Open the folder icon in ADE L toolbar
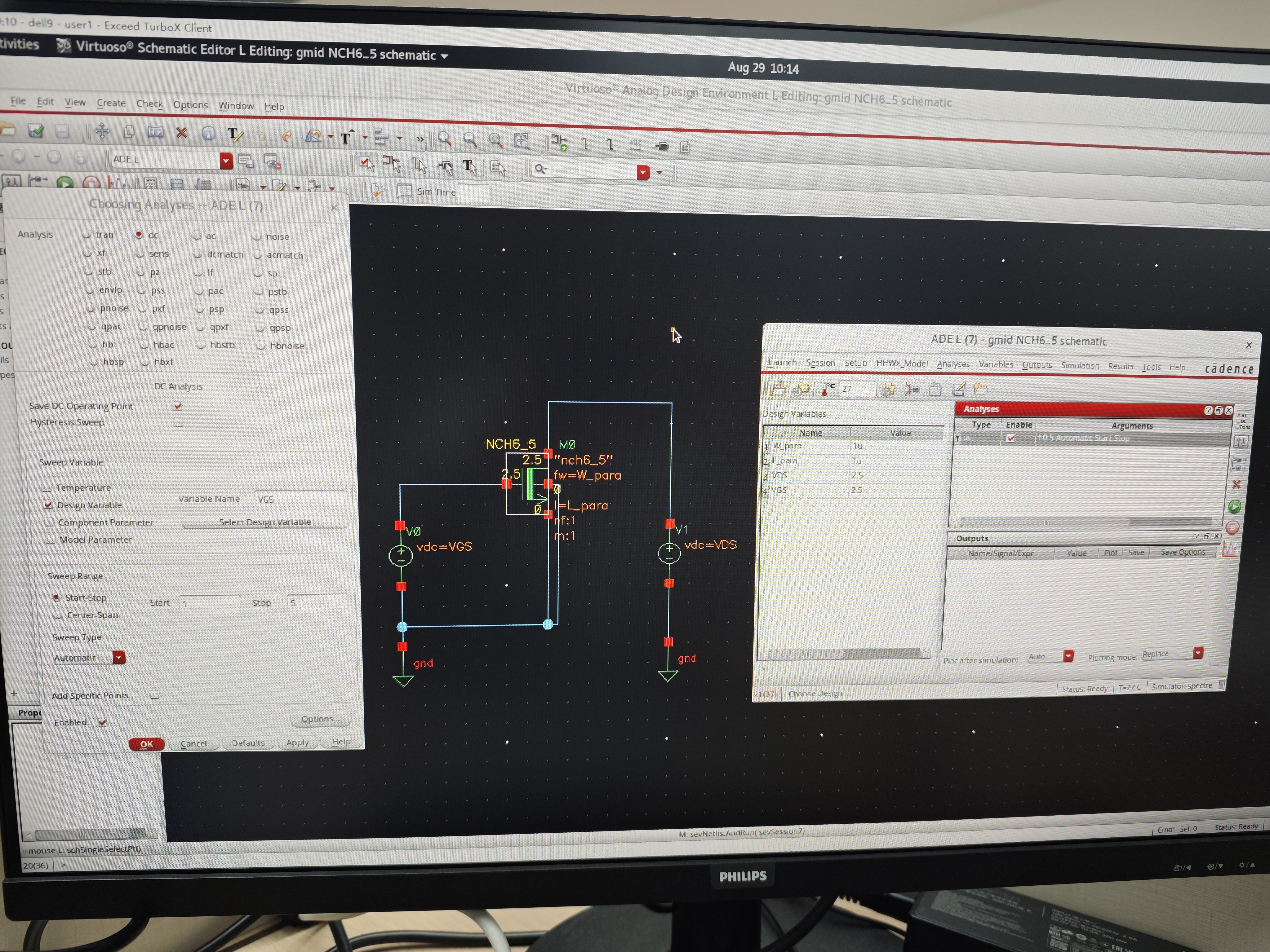The image size is (1270, 952). point(980,389)
